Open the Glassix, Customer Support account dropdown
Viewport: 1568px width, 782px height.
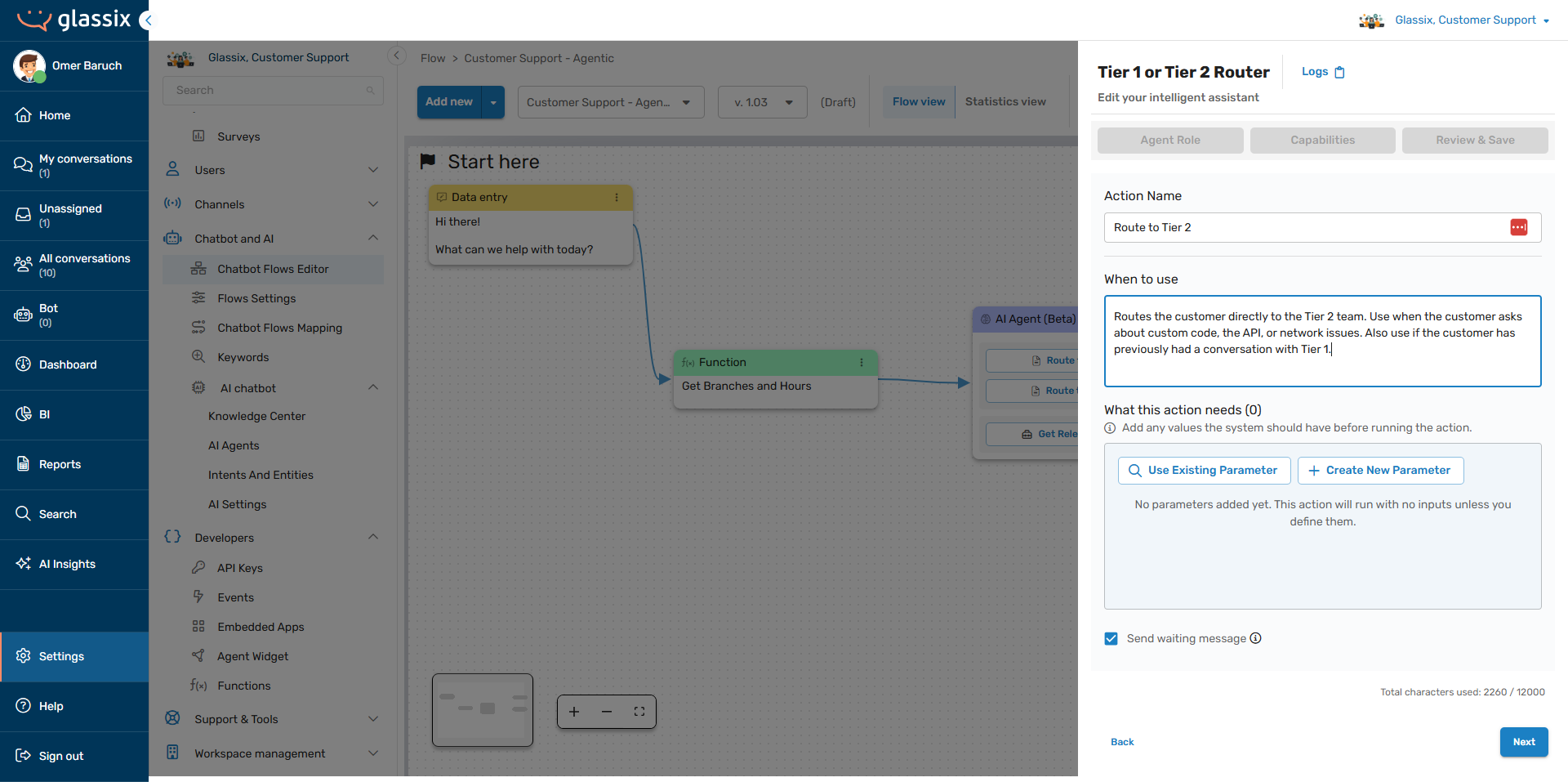pos(1472,20)
